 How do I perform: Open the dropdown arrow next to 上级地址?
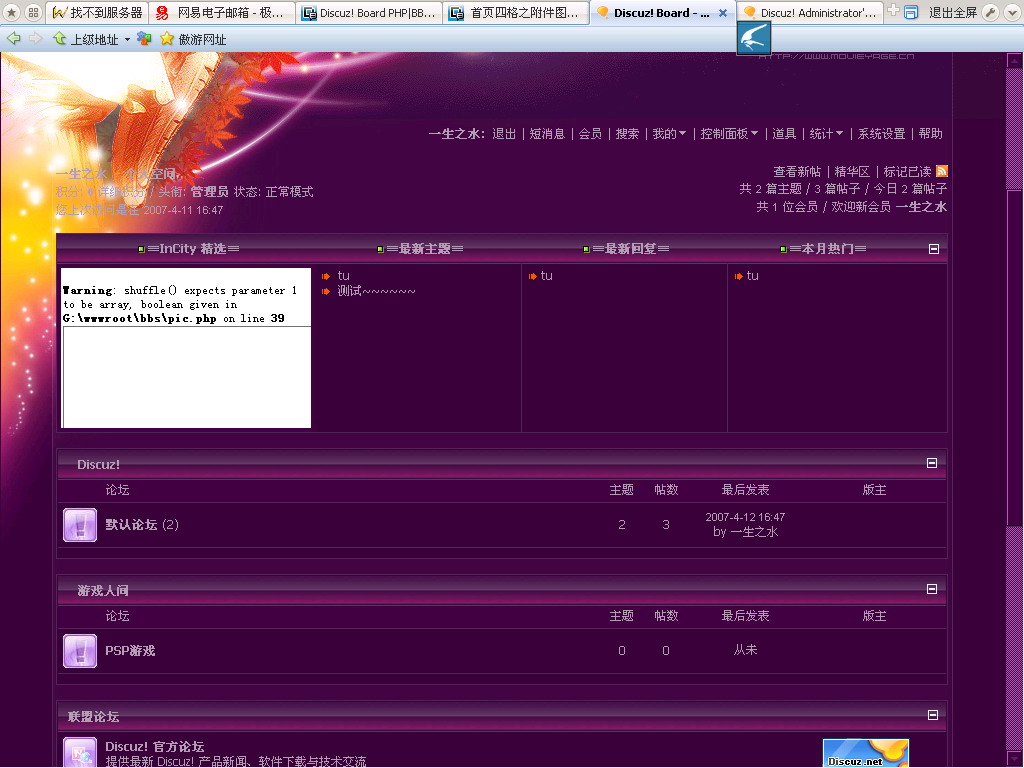click(127, 40)
